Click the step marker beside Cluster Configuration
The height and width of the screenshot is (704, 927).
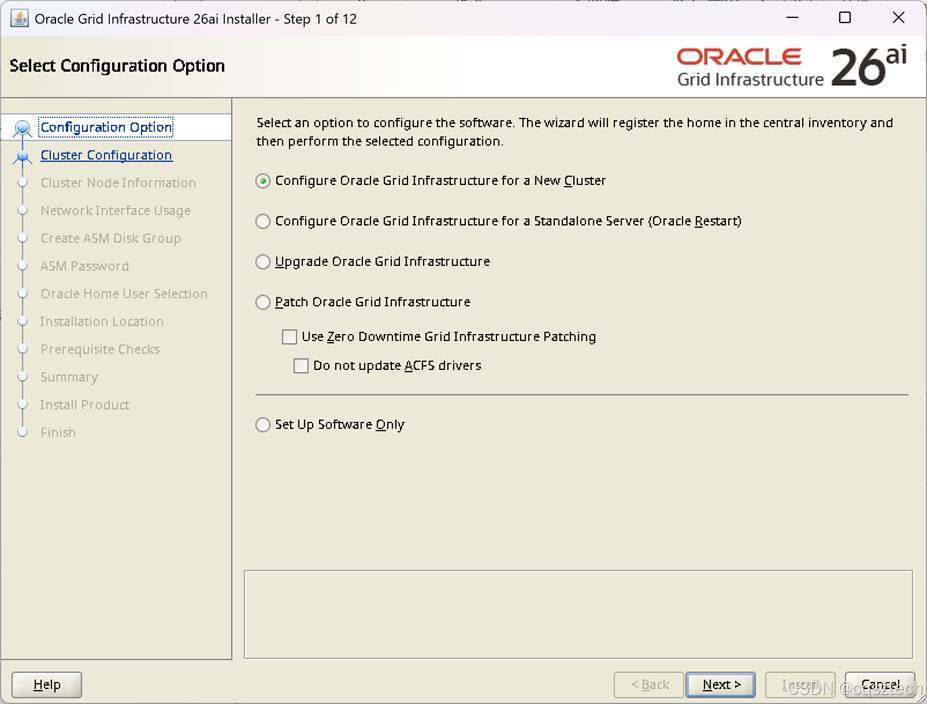[x=22, y=156]
